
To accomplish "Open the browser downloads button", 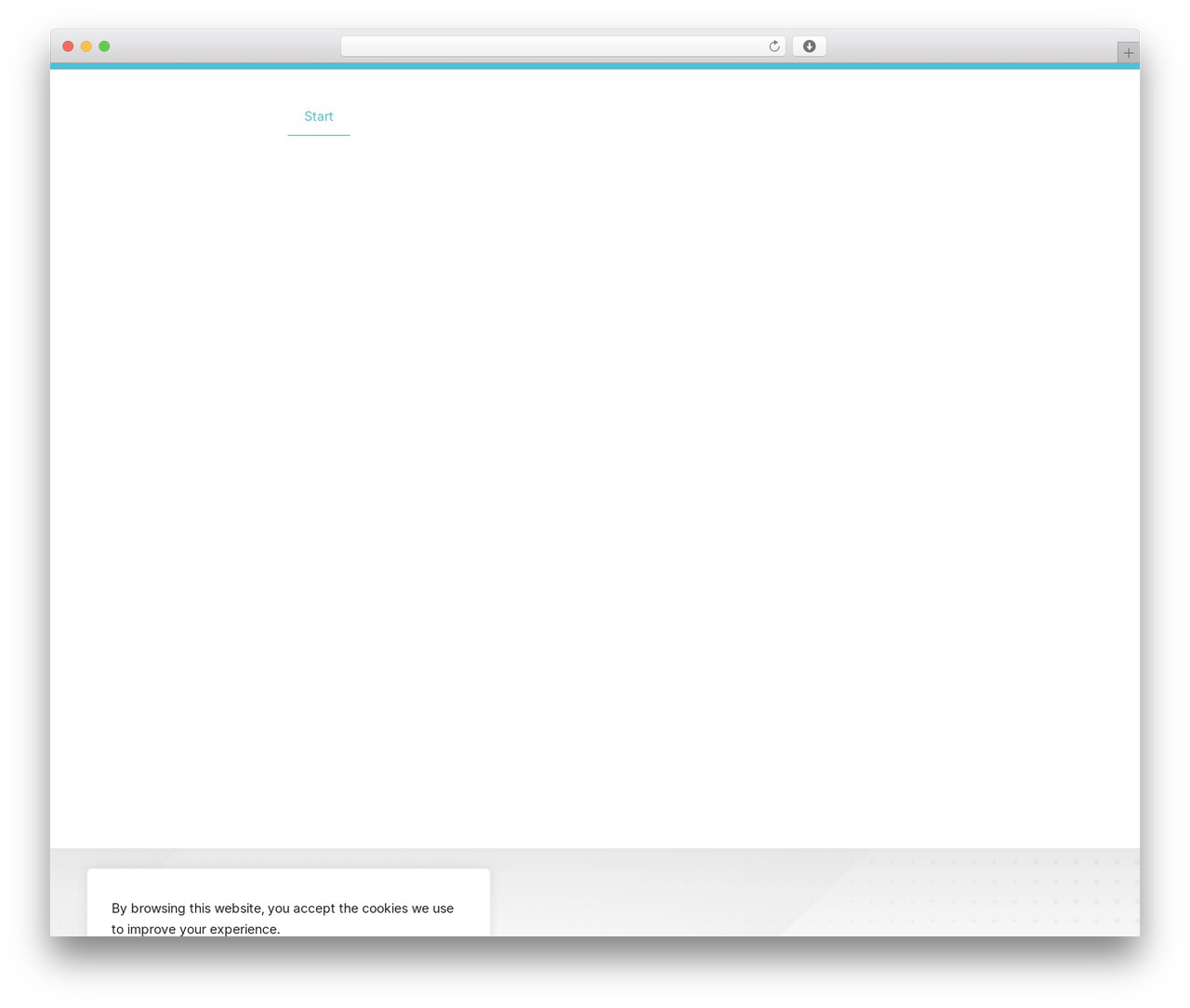I will tap(809, 46).
